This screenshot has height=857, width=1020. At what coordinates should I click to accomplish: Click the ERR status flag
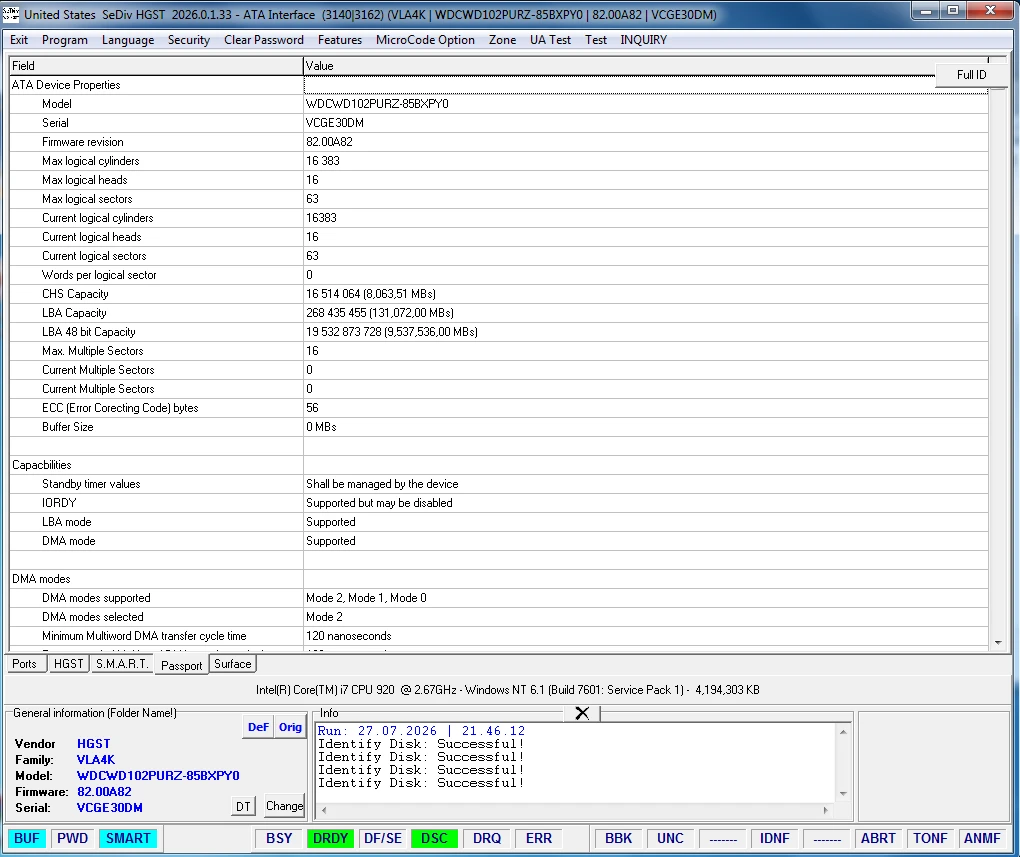[x=539, y=838]
